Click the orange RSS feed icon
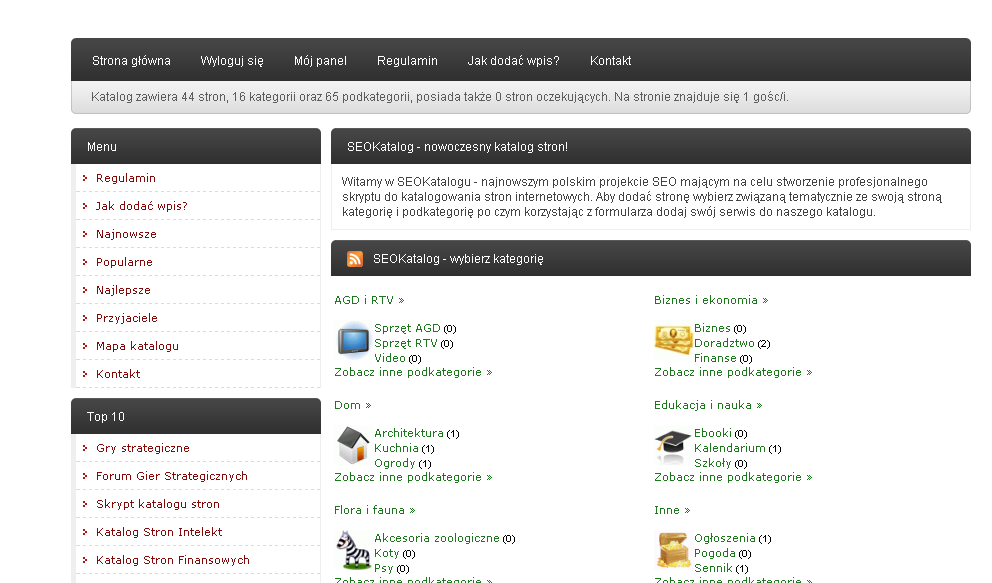The height and width of the screenshot is (583, 992). [355, 259]
